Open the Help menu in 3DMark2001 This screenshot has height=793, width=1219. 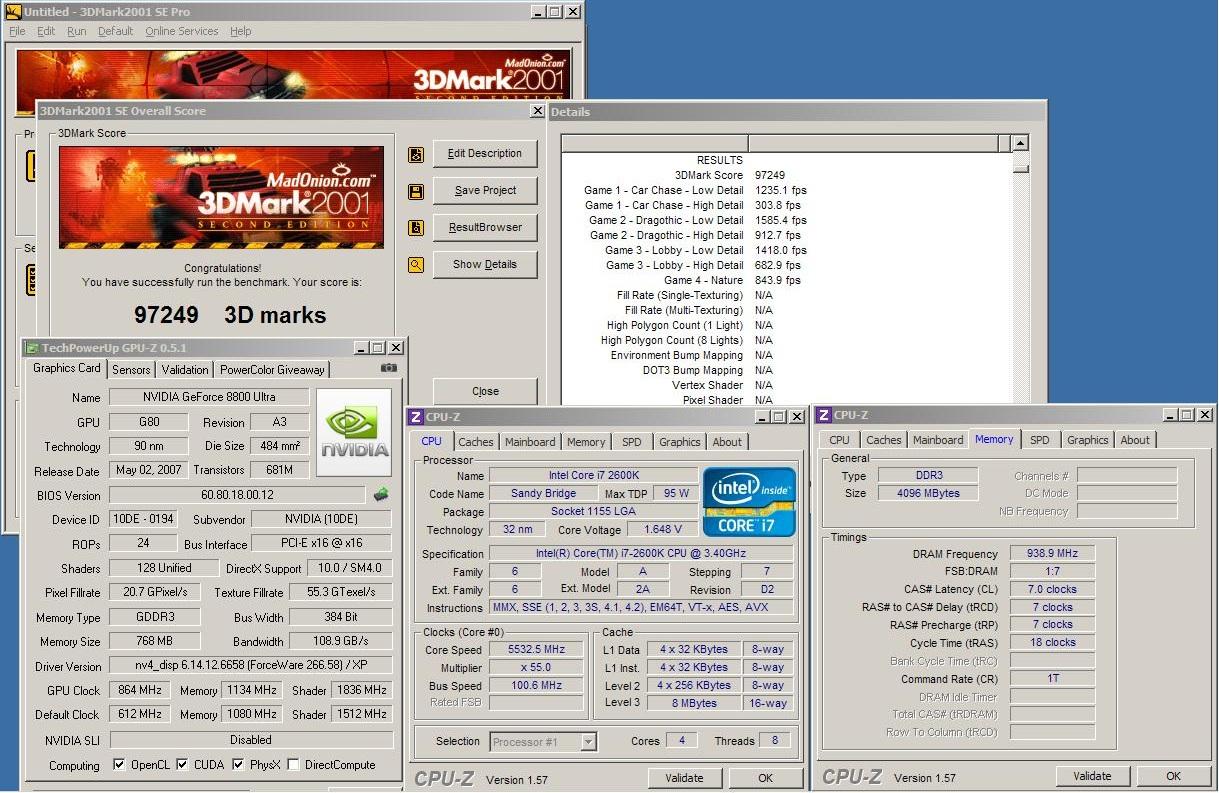tap(241, 31)
